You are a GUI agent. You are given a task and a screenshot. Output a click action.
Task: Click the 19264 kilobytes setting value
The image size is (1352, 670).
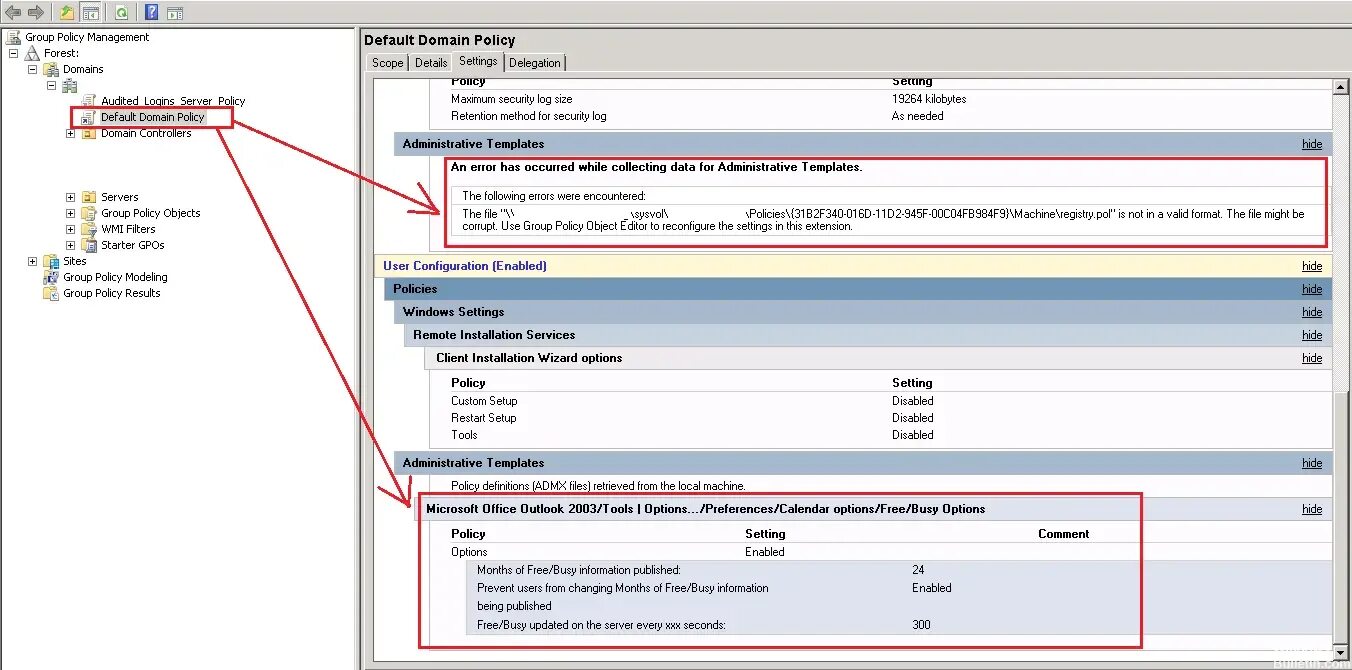929,99
